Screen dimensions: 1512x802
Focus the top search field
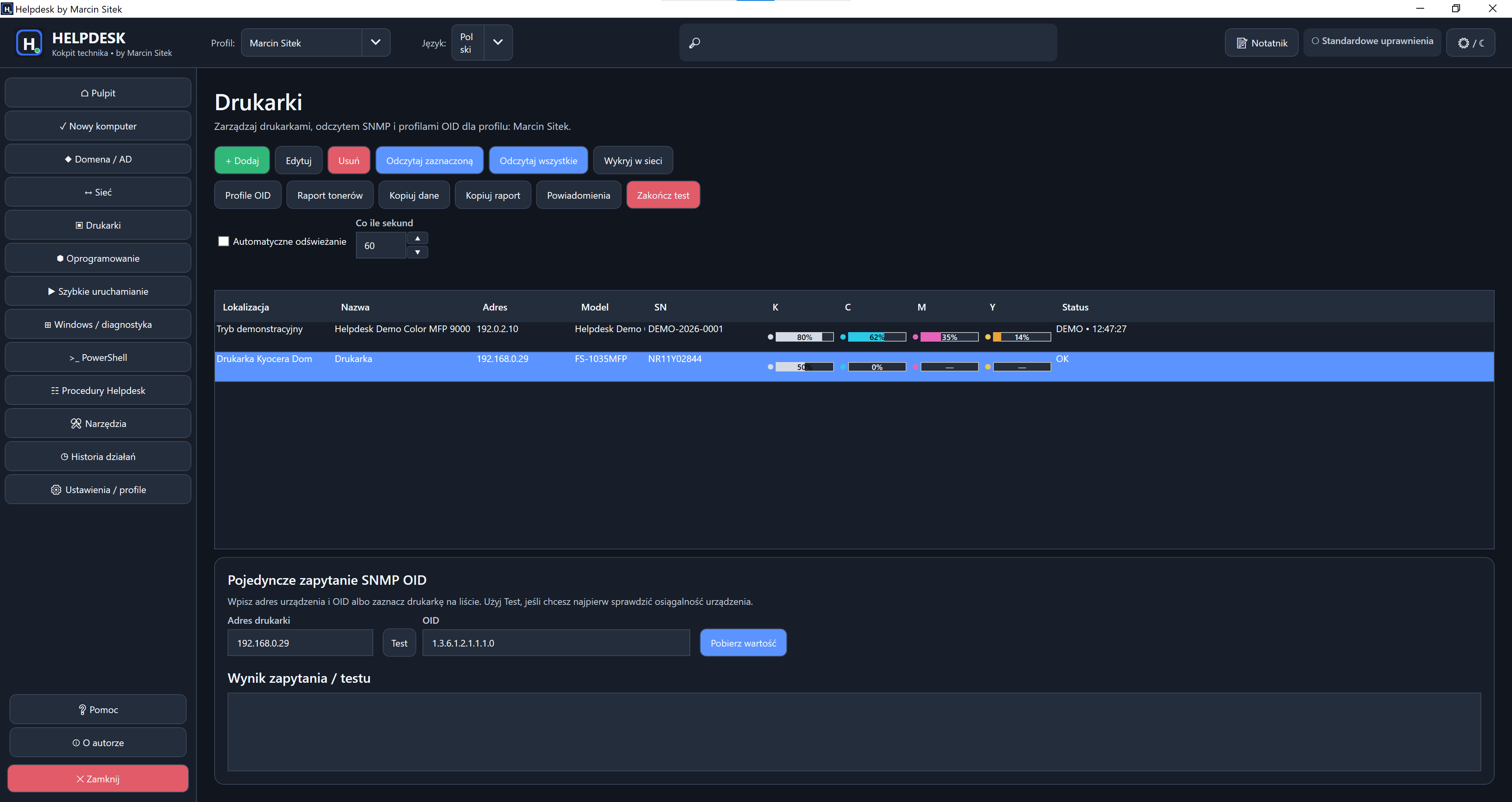click(x=868, y=43)
